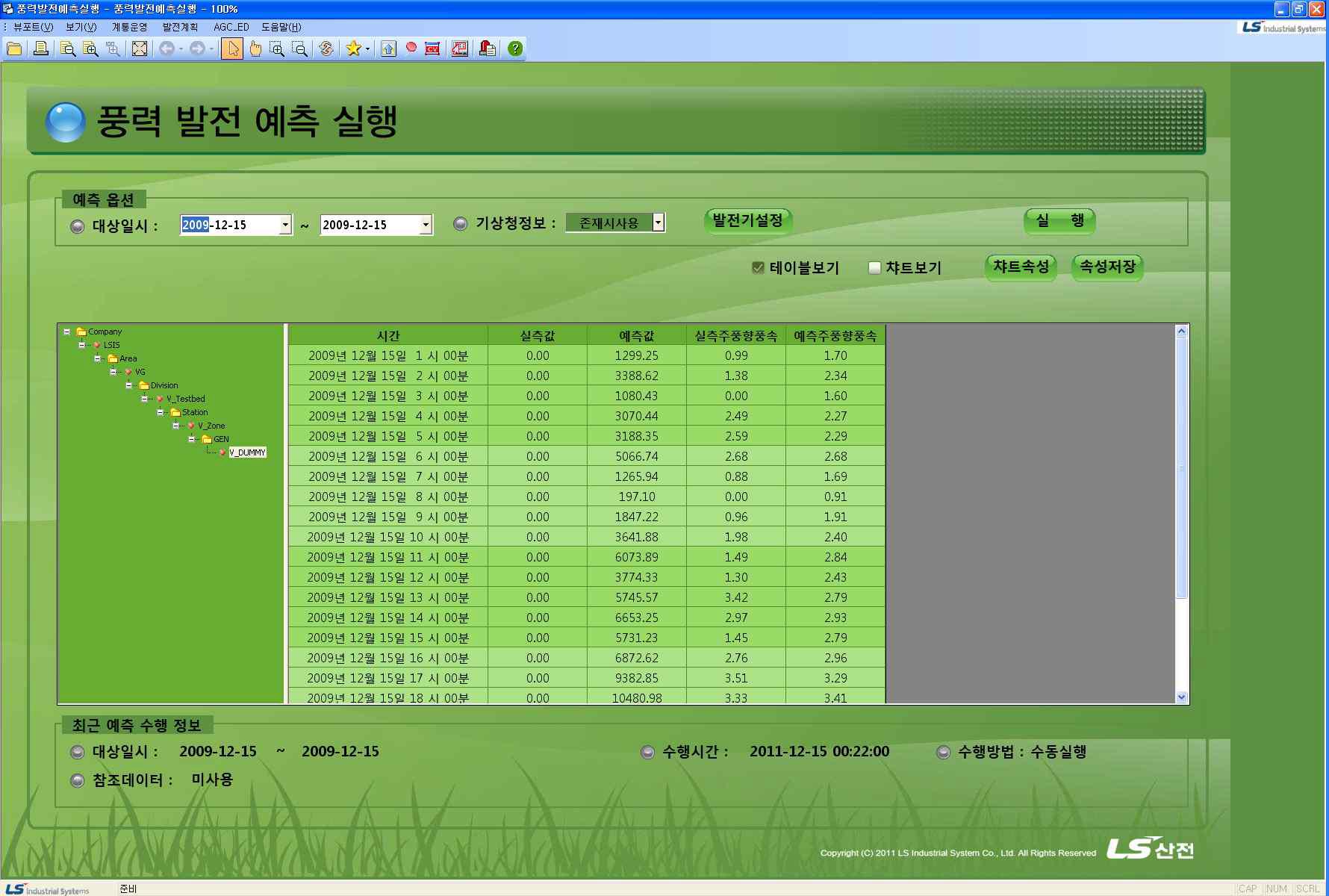Select the hand pan tool
Image resolution: width=1329 pixels, height=896 pixels.
click(x=255, y=49)
